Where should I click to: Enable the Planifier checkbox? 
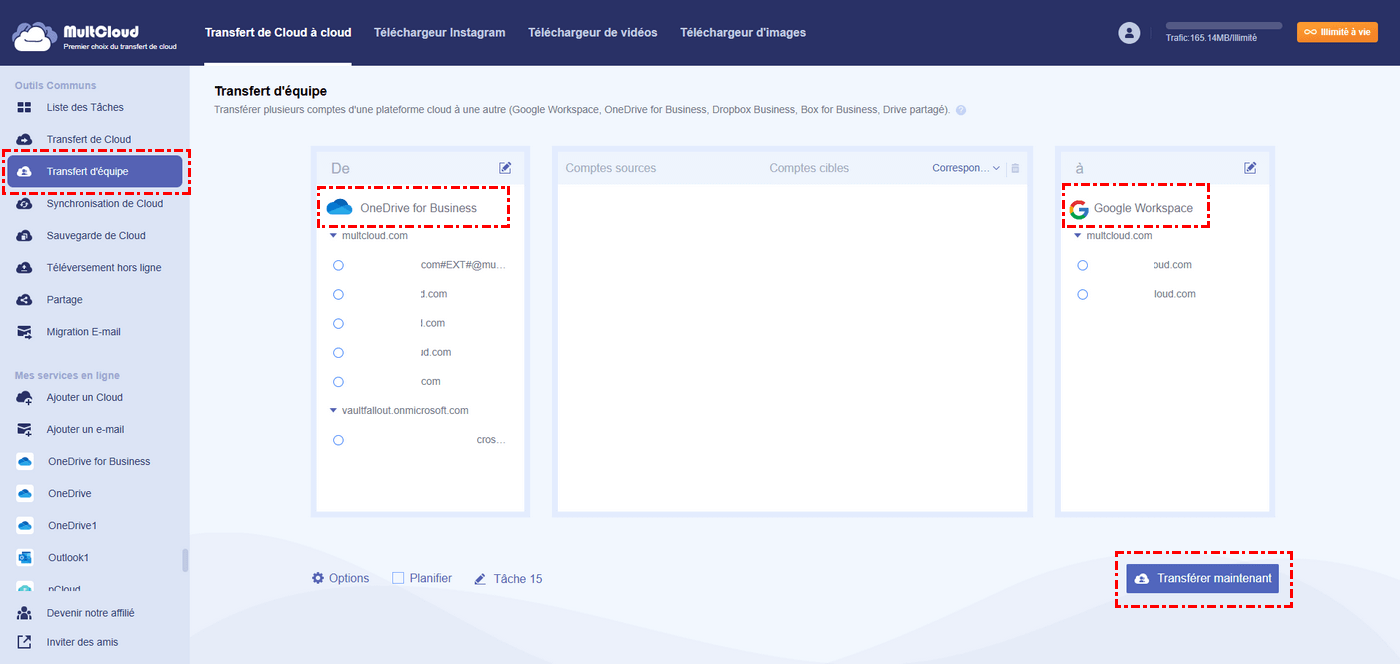point(398,578)
